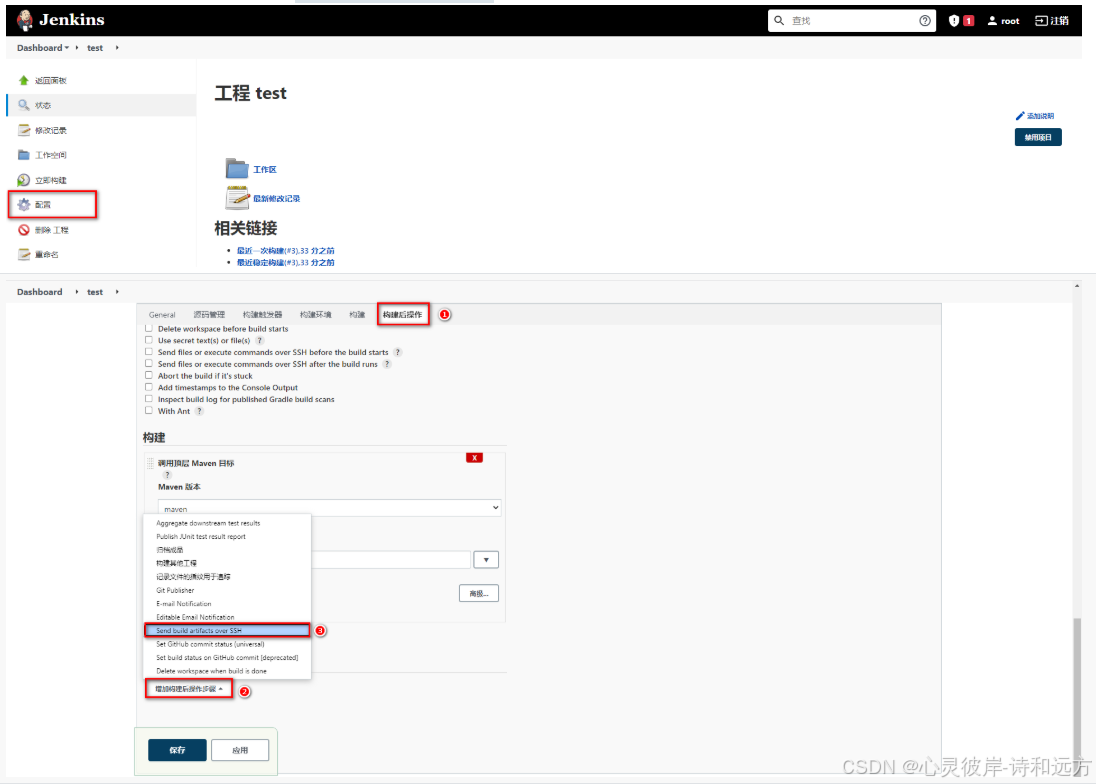Delete Maven build step with red X
1096x784 pixels.
(x=475, y=458)
